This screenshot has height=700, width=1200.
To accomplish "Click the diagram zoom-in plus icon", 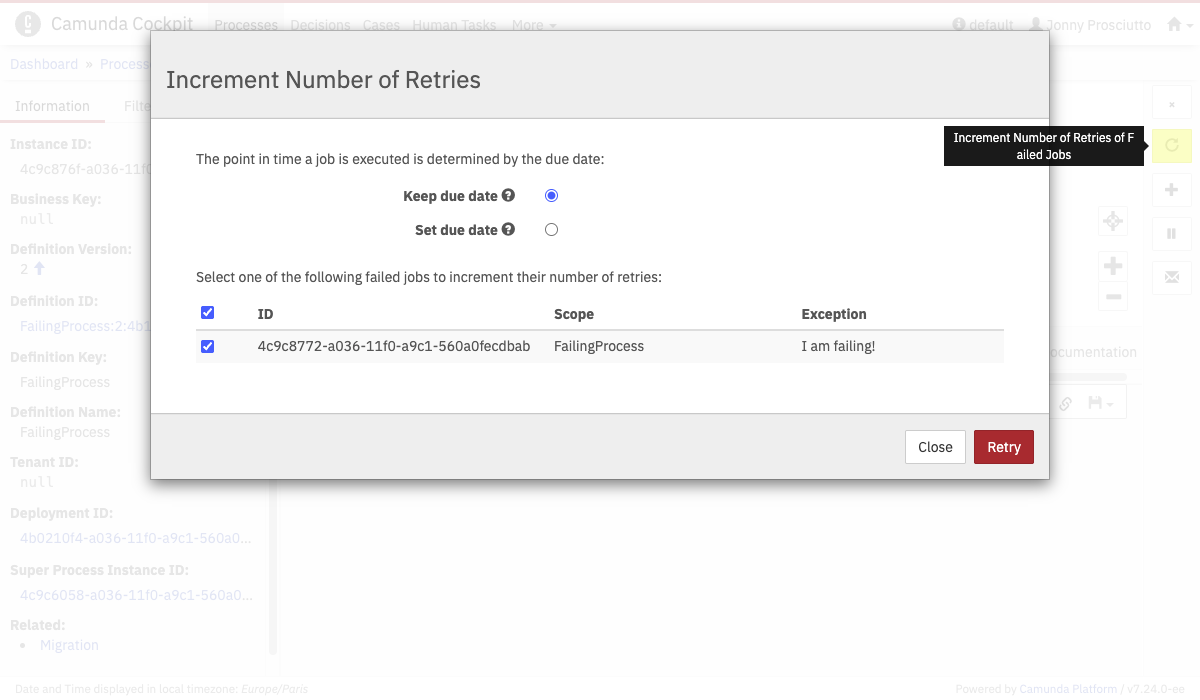I will pyautogui.click(x=1113, y=265).
